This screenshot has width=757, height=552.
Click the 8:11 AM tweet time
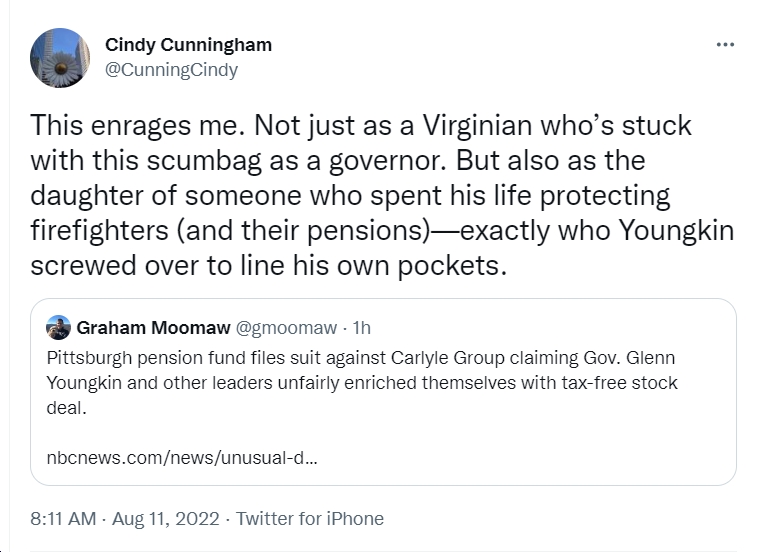click(63, 519)
